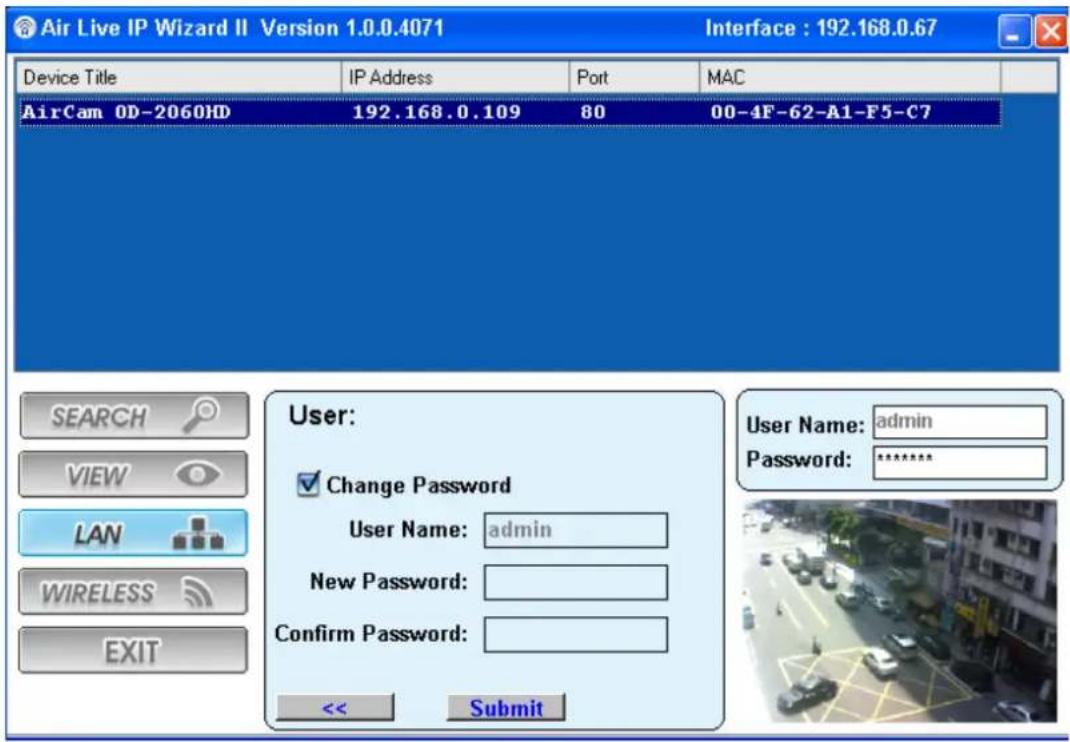Image resolution: width=1070 pixels, height=742 pixels.
Task: Click the 192.168.0.109 IP address cell
Action: 437,112
